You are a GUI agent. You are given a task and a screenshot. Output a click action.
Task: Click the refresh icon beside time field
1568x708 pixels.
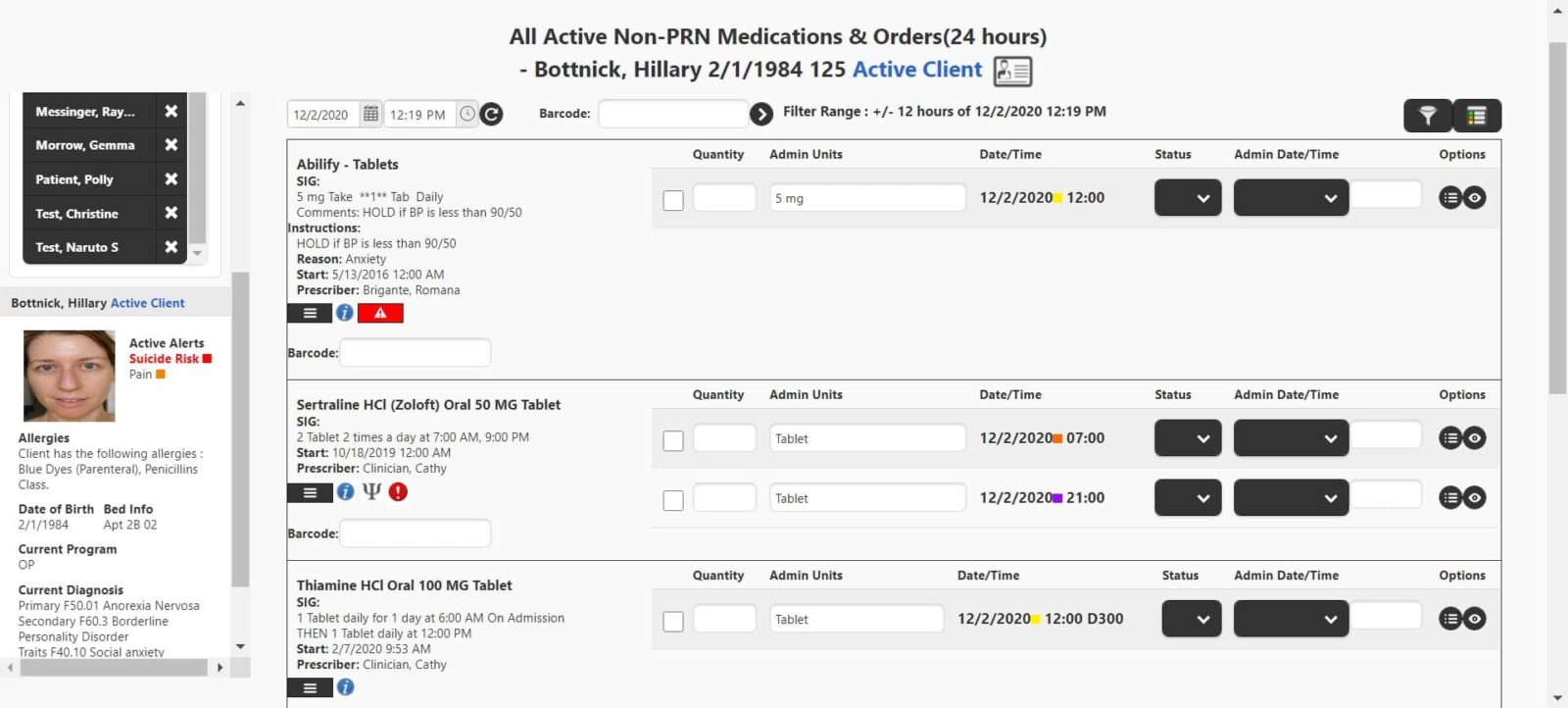point(492,115)
